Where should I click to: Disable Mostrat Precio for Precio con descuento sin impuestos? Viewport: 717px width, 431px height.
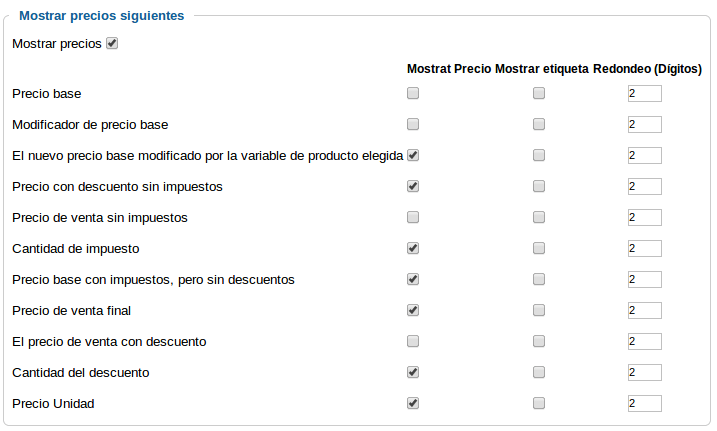(413, 186)
